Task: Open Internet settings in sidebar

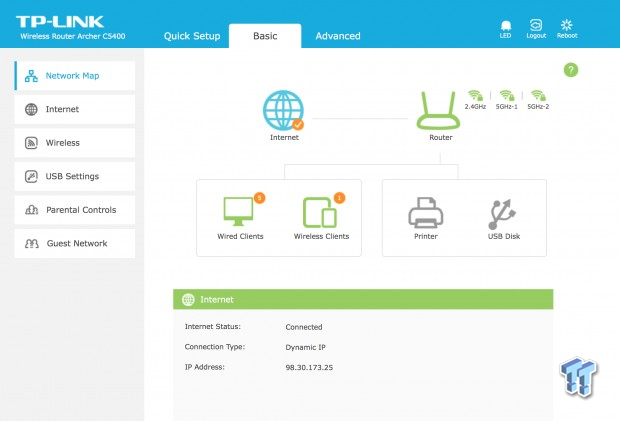Action: pos(75,109)
